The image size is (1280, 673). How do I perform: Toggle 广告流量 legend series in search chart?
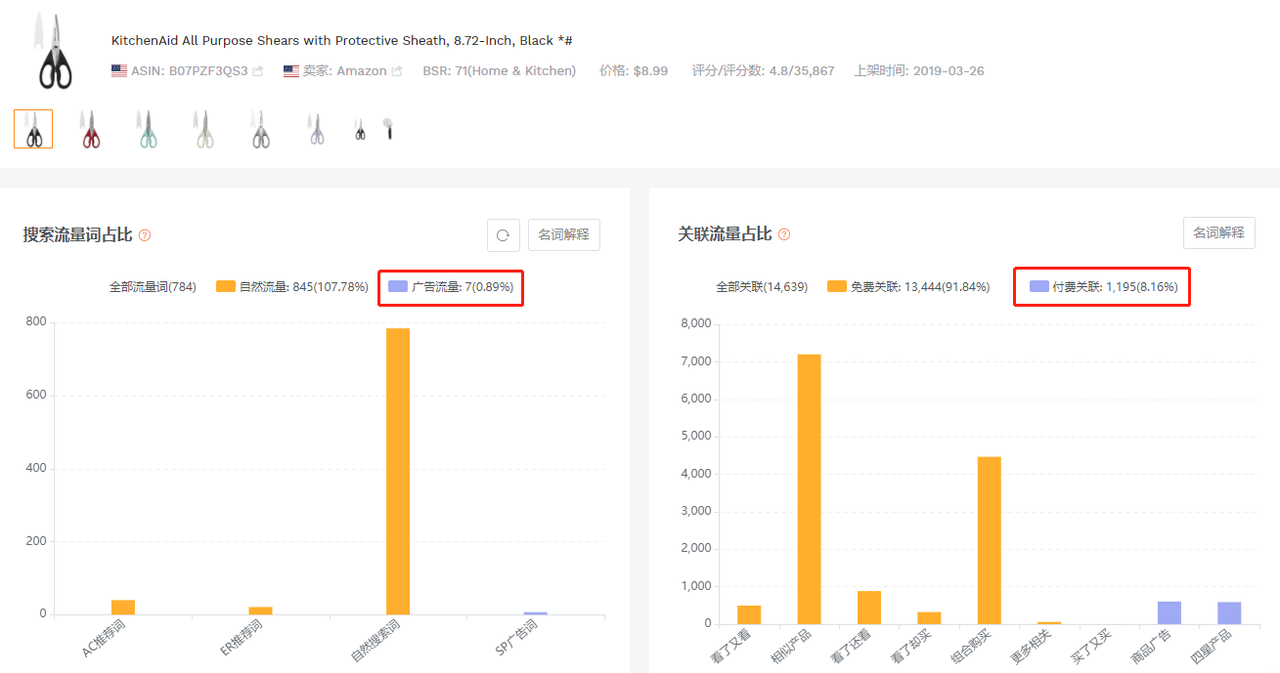tap(450, 287)
